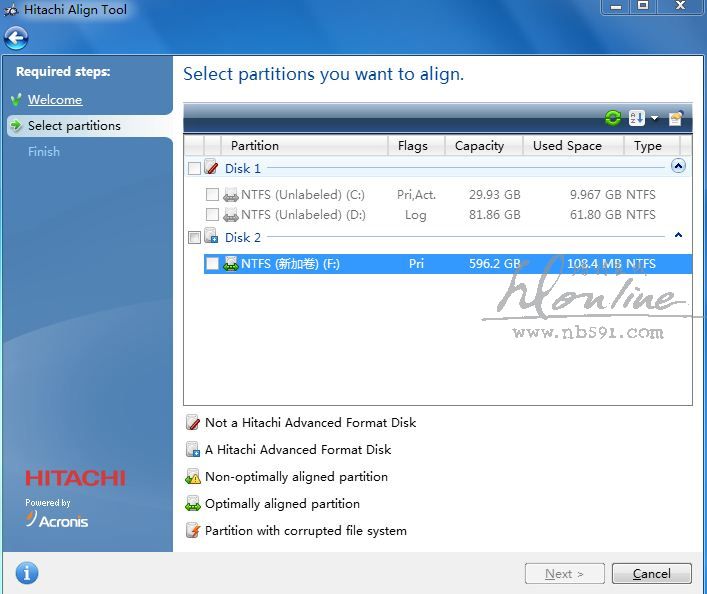The width and height of the screenshot is (707, 594).
Task: Select the NTFS (Unlabeled) (C:) row text
Action: point(303,195)
